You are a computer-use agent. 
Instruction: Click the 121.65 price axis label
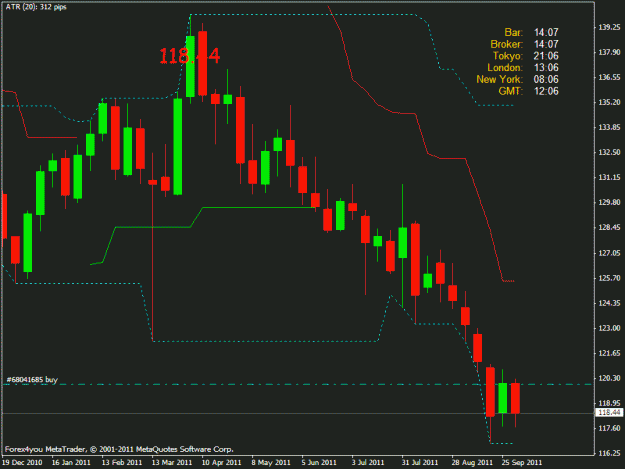point(609,353)
